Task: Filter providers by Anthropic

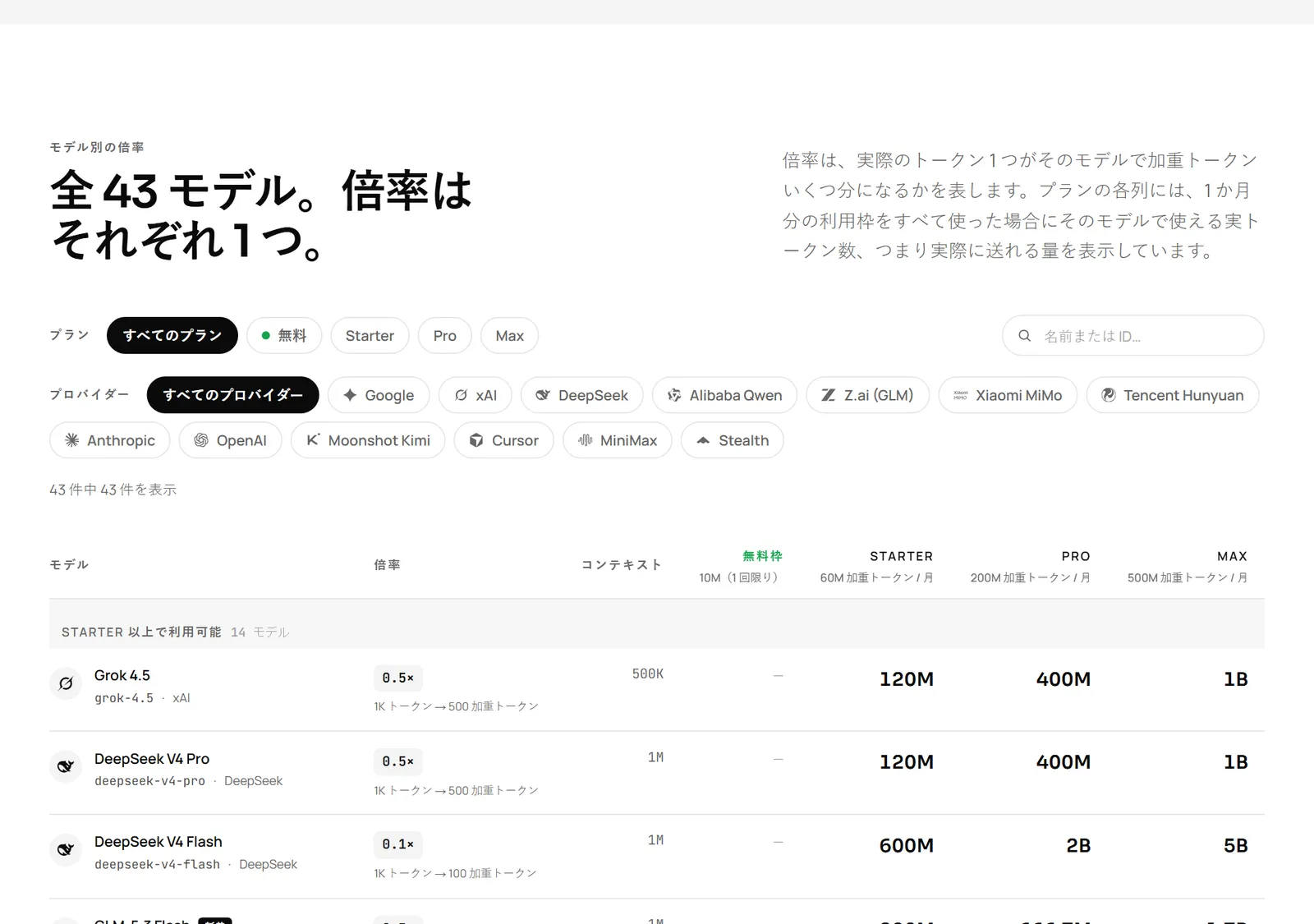Action: tap(110, 440)
